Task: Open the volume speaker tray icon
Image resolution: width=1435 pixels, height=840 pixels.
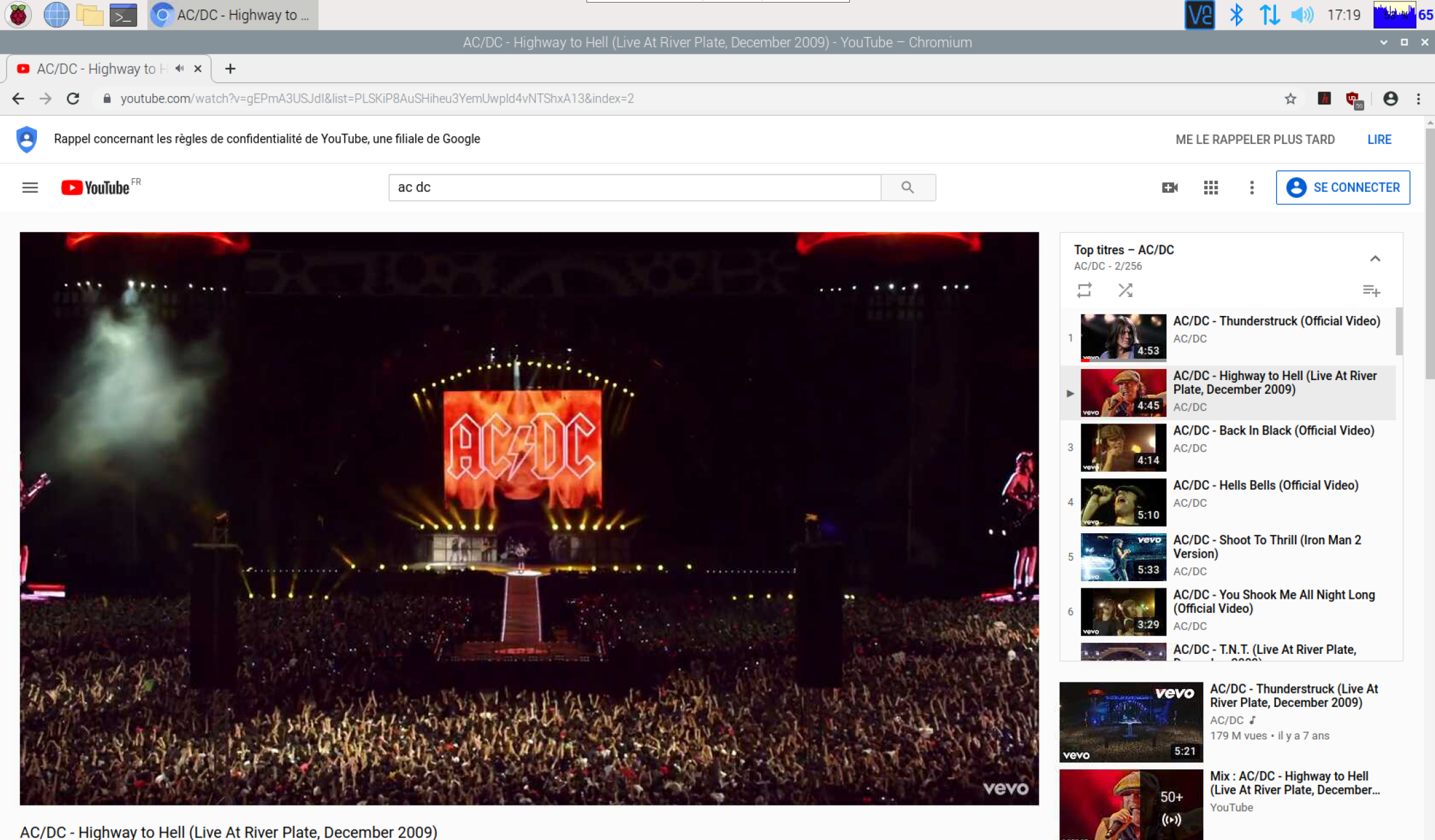Action: click(1302, 14)
